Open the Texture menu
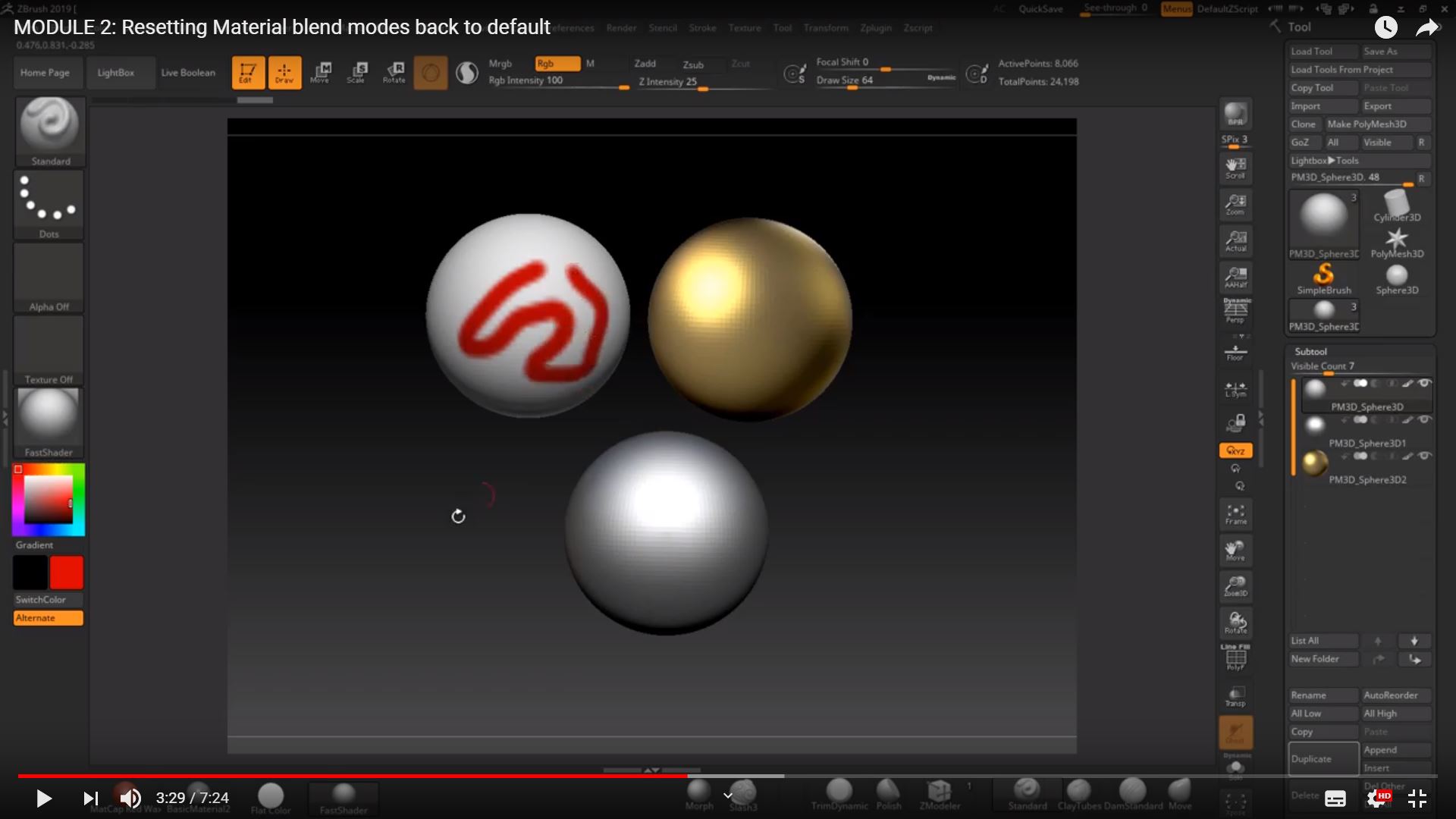Image resolution: width=1456 pixels, height=819 pixels. pyautogui.click(x=745, y=28)
